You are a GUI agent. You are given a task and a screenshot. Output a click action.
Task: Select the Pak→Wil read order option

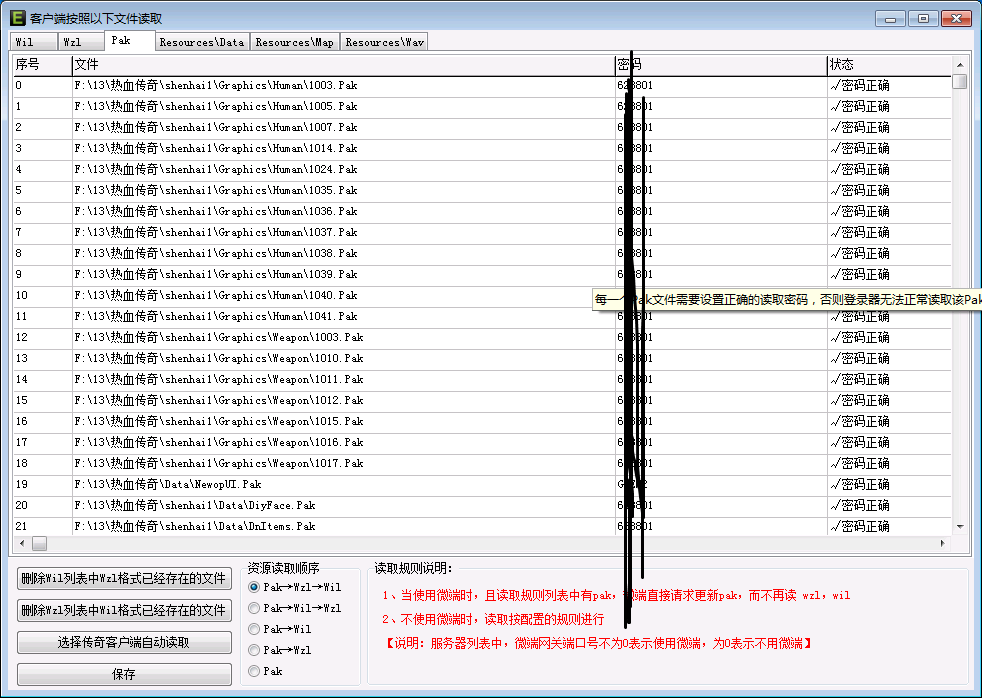coord(254,629)
